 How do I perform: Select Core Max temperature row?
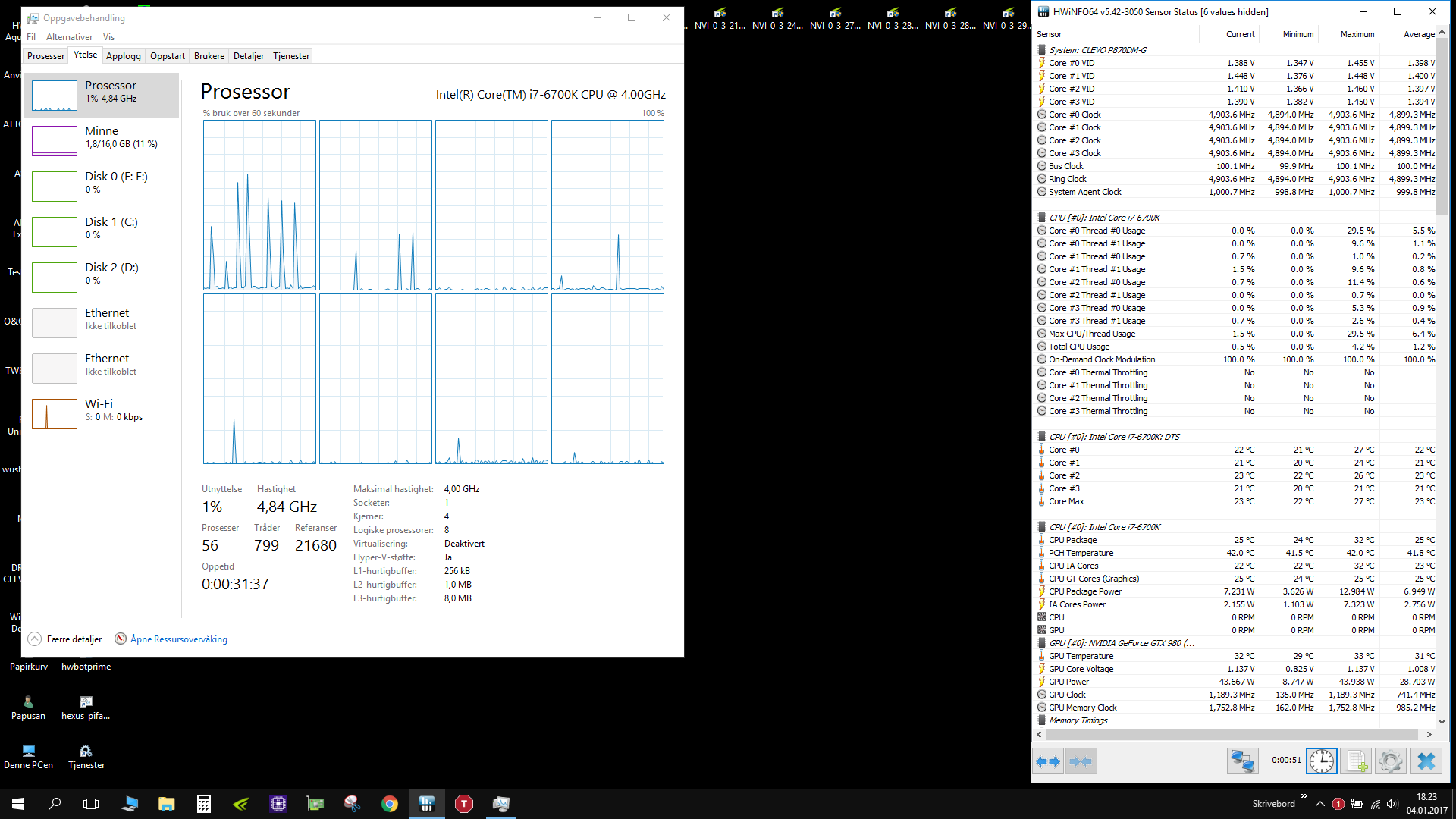pyautogui.click(x=1236, y=501)
